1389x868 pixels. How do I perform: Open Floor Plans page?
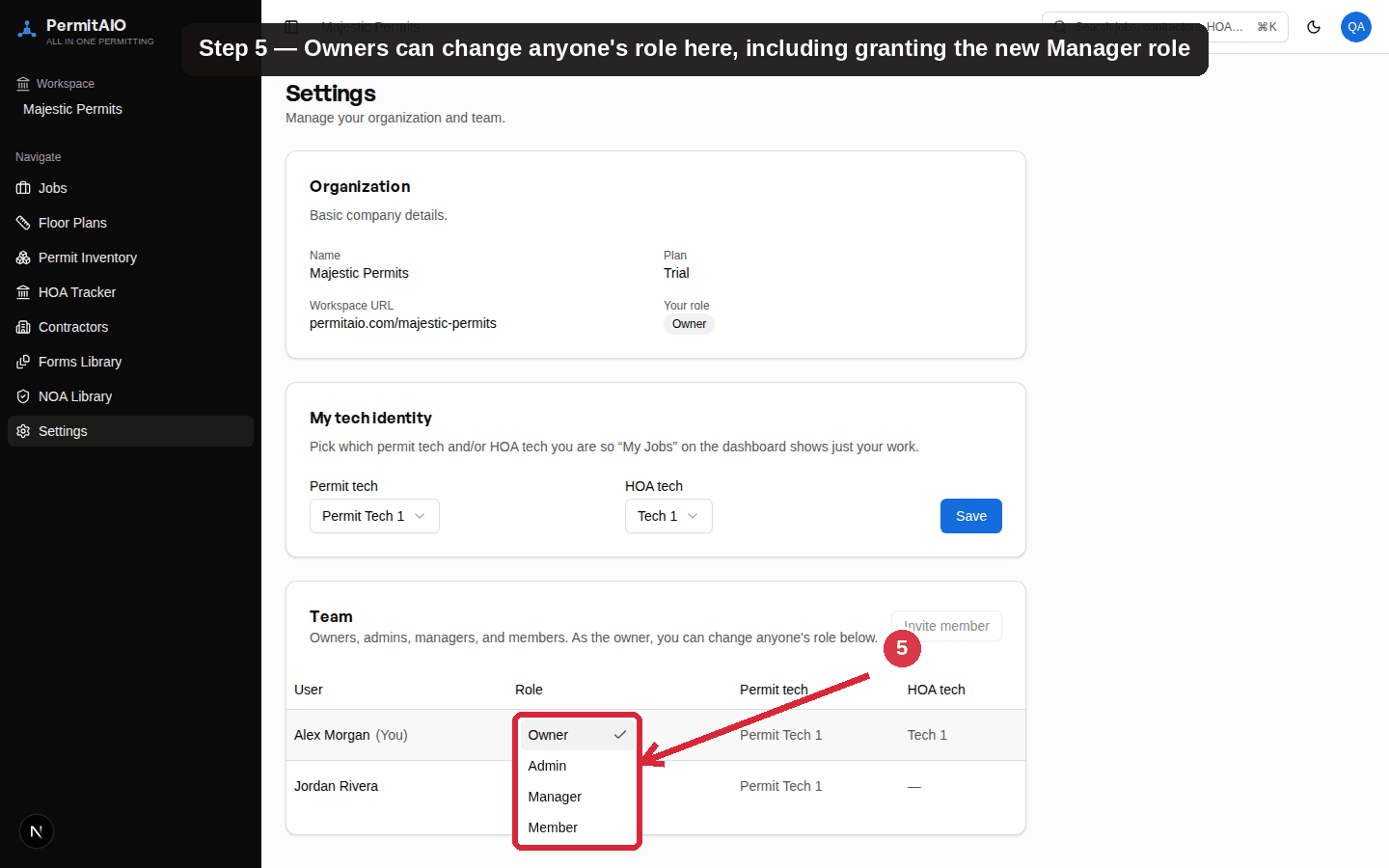click(x=130, y=223)
